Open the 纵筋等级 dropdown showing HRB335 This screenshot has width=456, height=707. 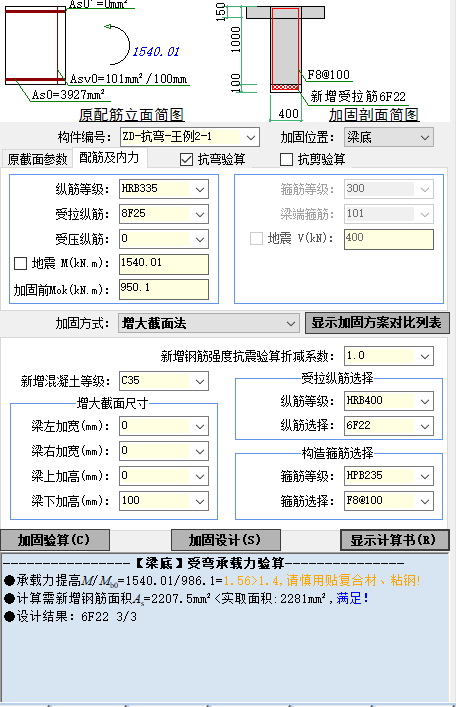(164, 189)
